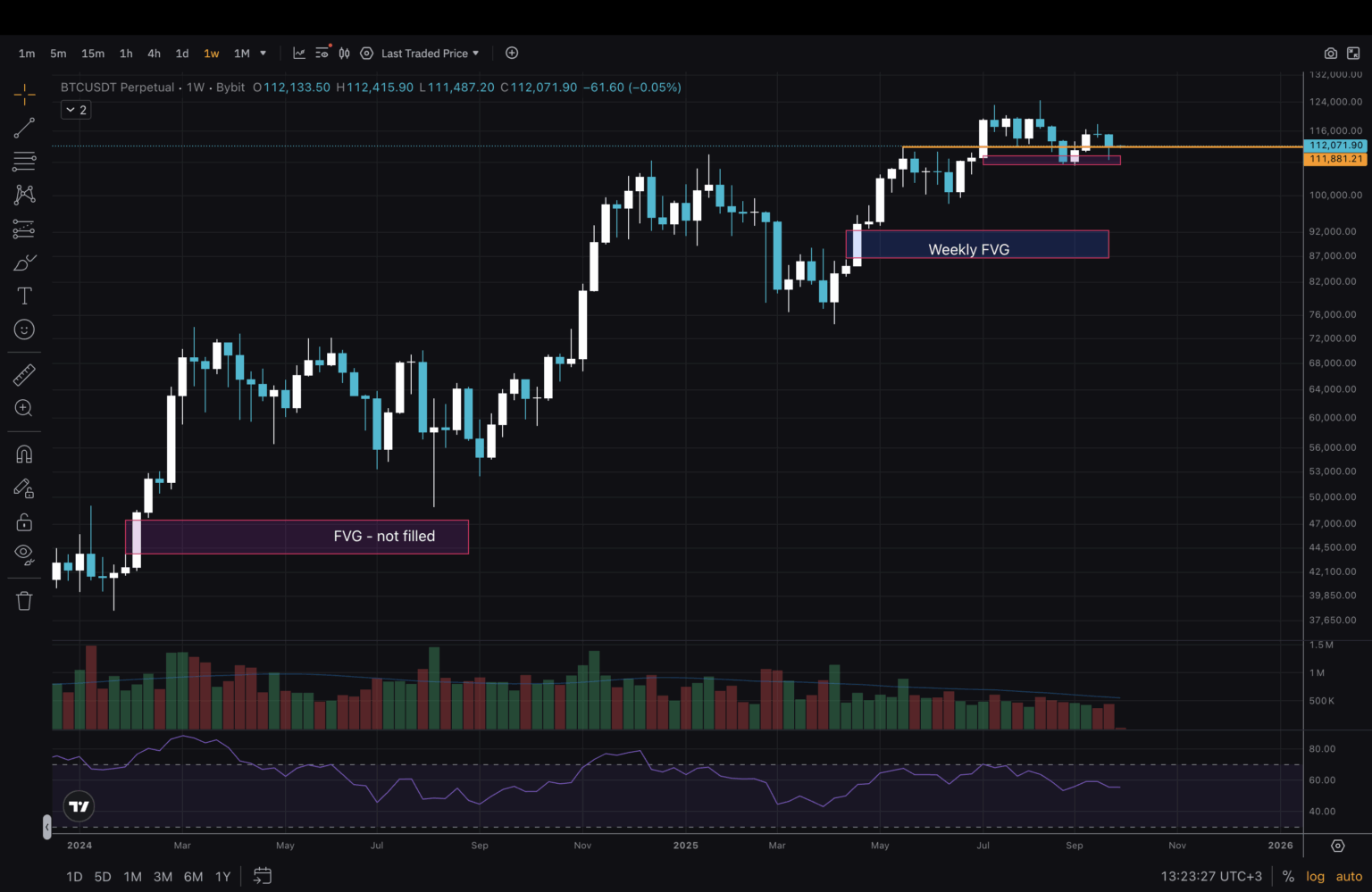Select the crosshair cursor tool
Screen dimensions: 1372x892
(x=24, y=92)
